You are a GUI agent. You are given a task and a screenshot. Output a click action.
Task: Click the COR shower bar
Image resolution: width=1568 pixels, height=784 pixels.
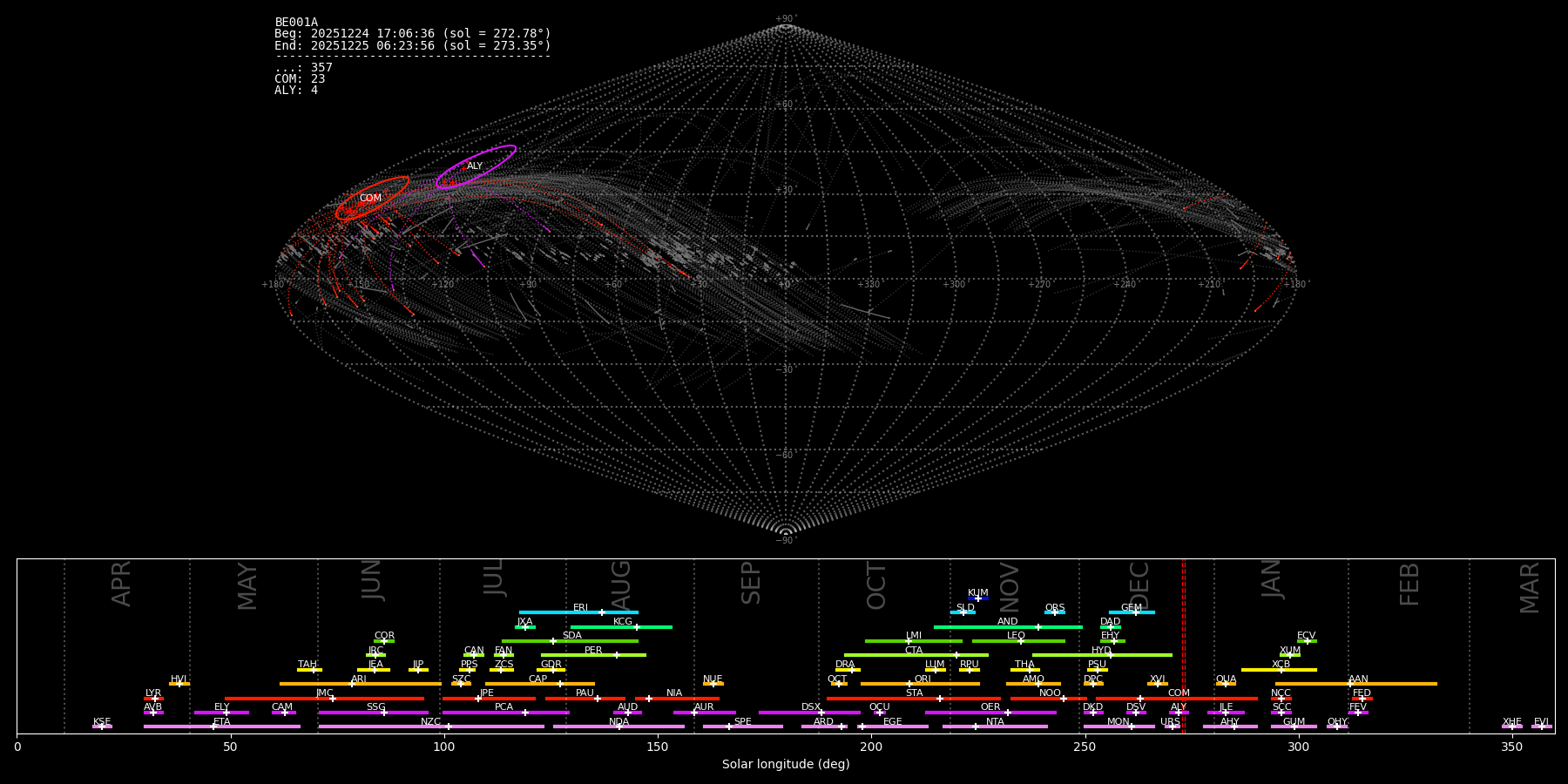pos(384,641)
